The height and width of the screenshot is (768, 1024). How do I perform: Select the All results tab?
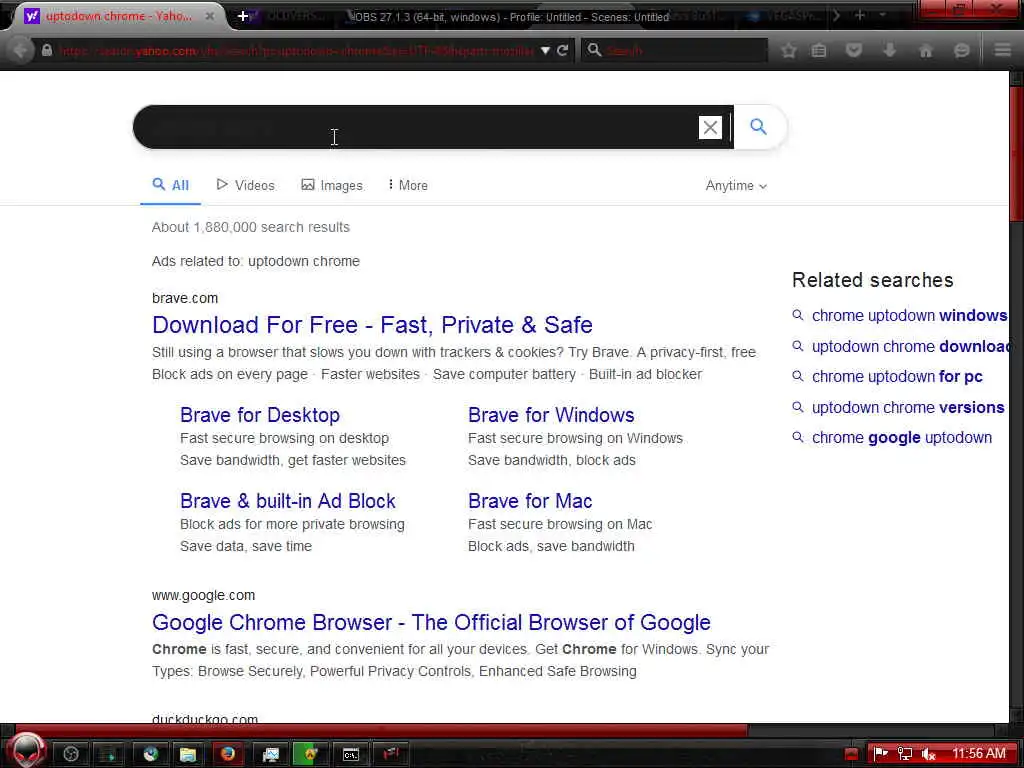170,185
